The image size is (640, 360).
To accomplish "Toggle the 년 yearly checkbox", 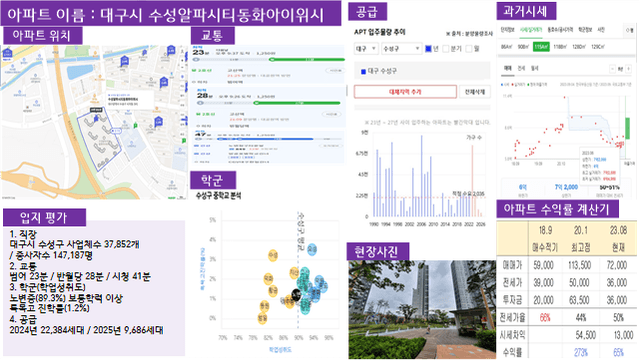I will point(428,49).
